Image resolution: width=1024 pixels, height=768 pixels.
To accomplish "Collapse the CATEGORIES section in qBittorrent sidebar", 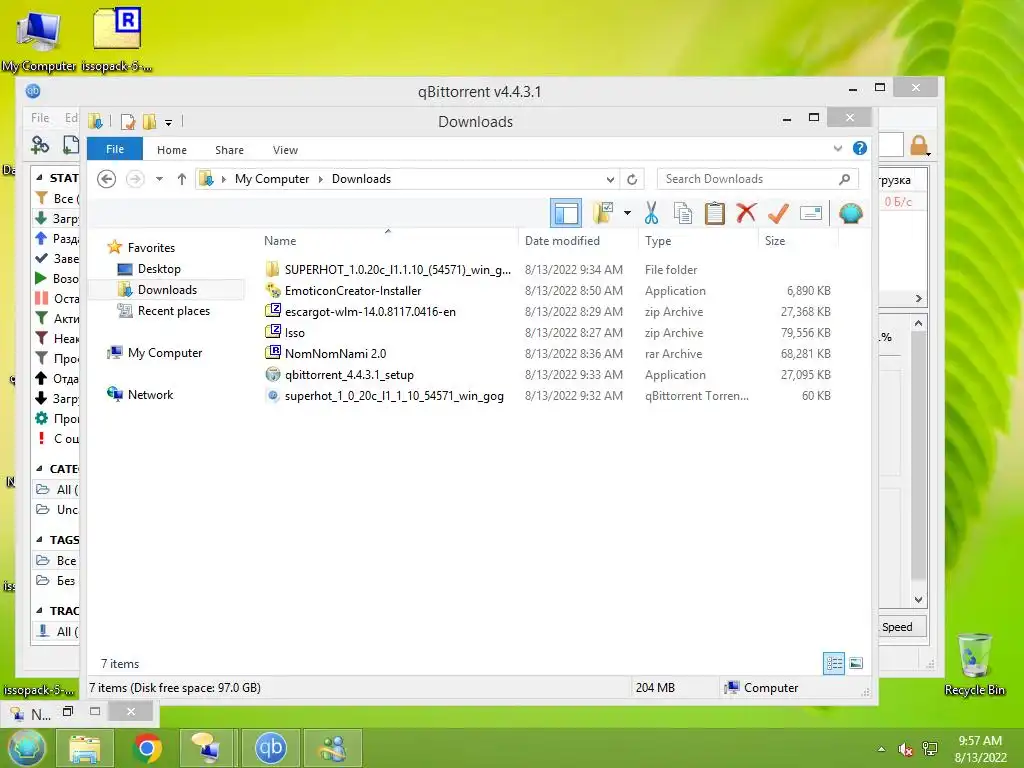I will pos(39,468).
